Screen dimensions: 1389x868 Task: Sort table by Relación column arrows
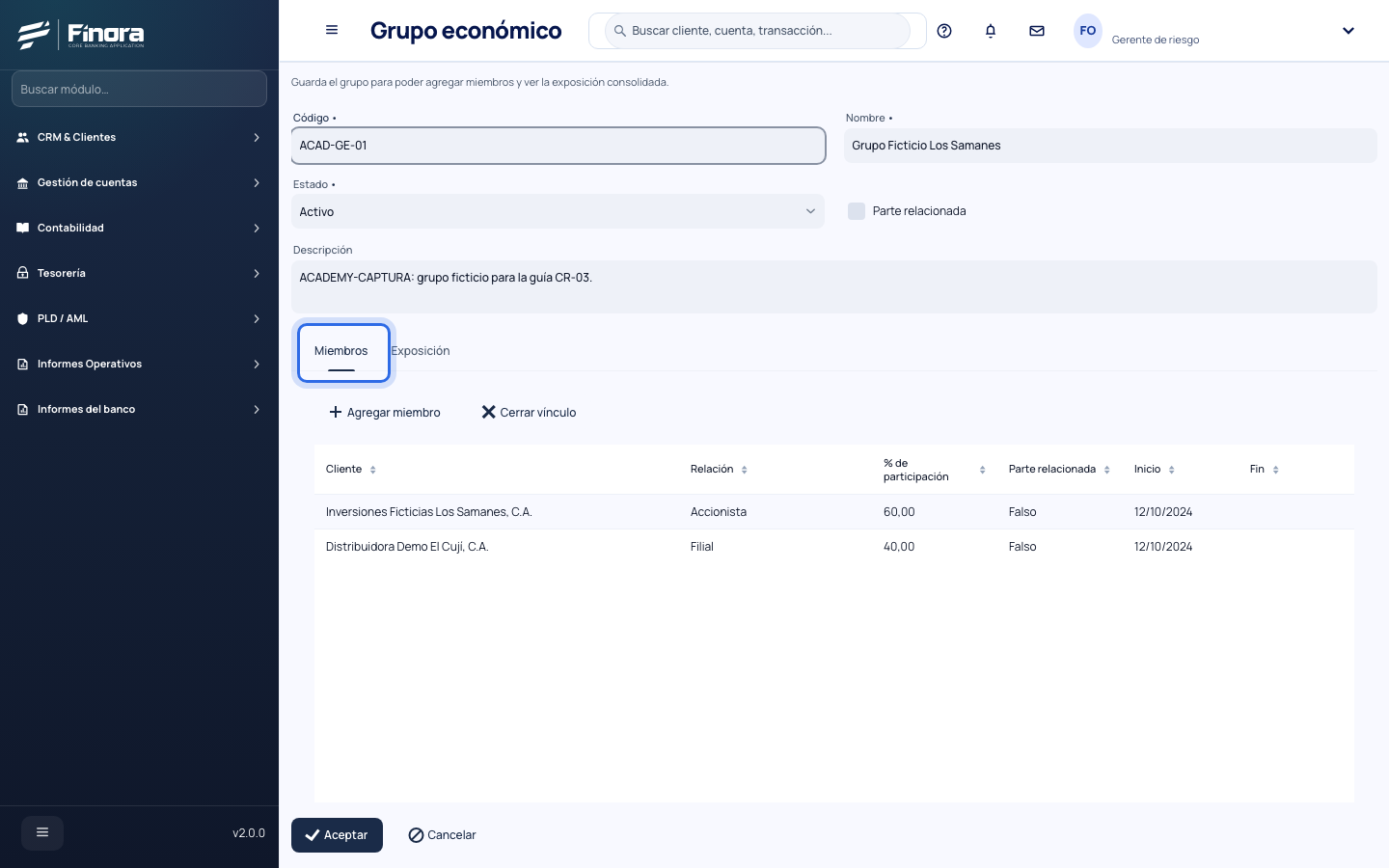745,470
